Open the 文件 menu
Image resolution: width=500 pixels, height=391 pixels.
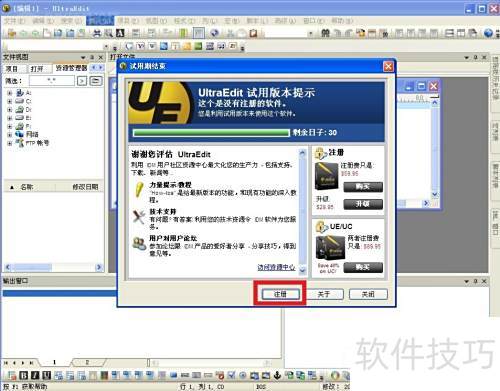tap(14, 21)
